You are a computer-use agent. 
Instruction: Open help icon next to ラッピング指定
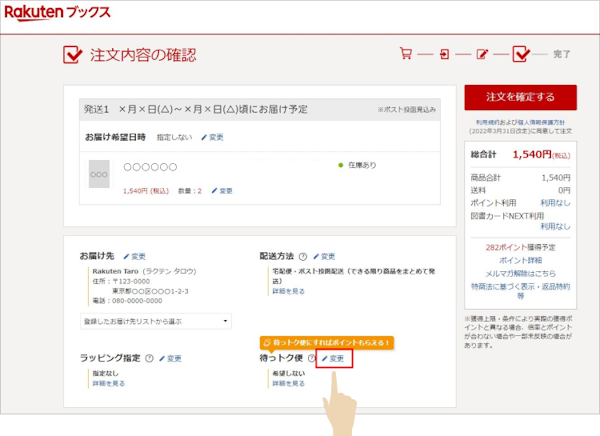[x=149, y=358]
